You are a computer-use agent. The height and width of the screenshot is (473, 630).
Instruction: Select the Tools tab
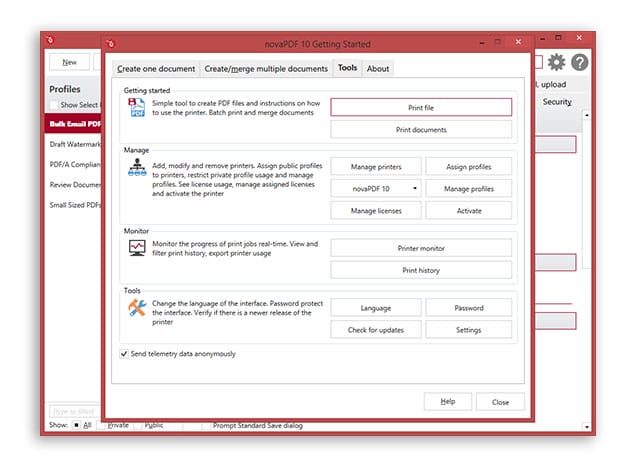(x=347, y=68)
